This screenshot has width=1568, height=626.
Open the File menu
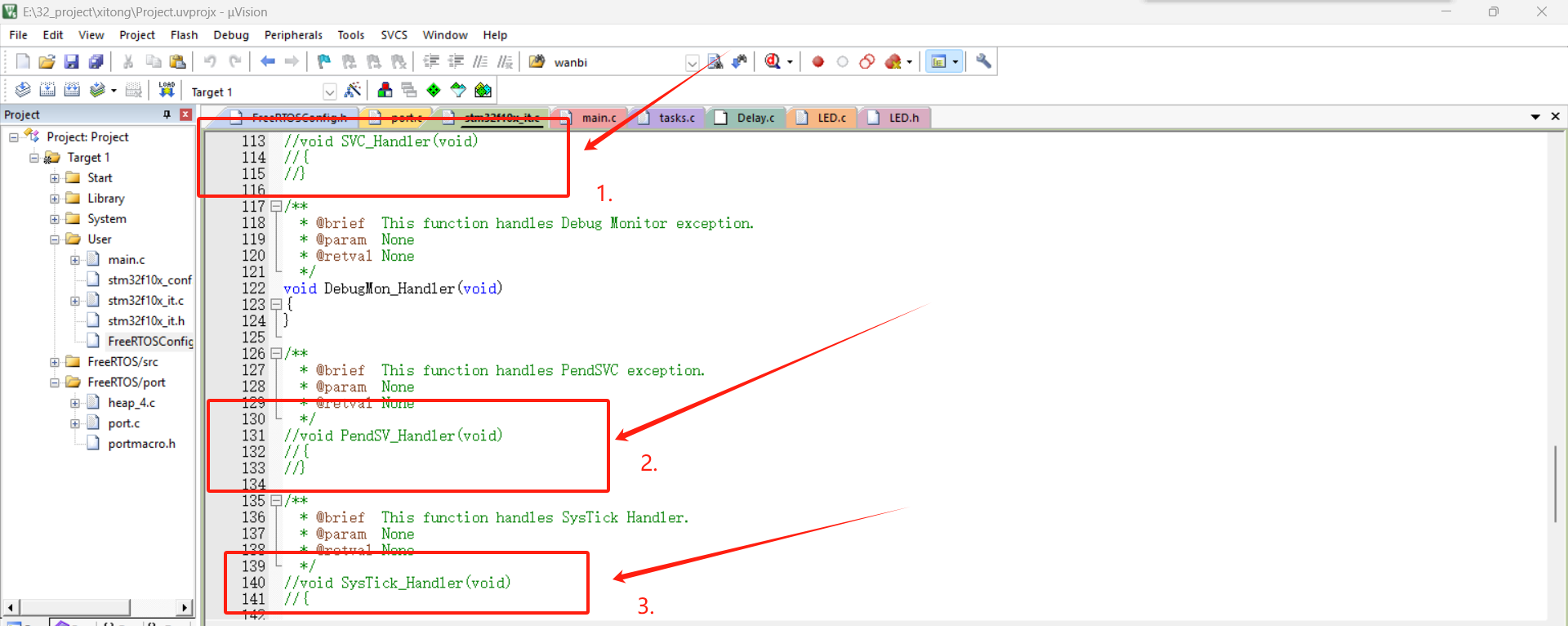coord(18,35)
